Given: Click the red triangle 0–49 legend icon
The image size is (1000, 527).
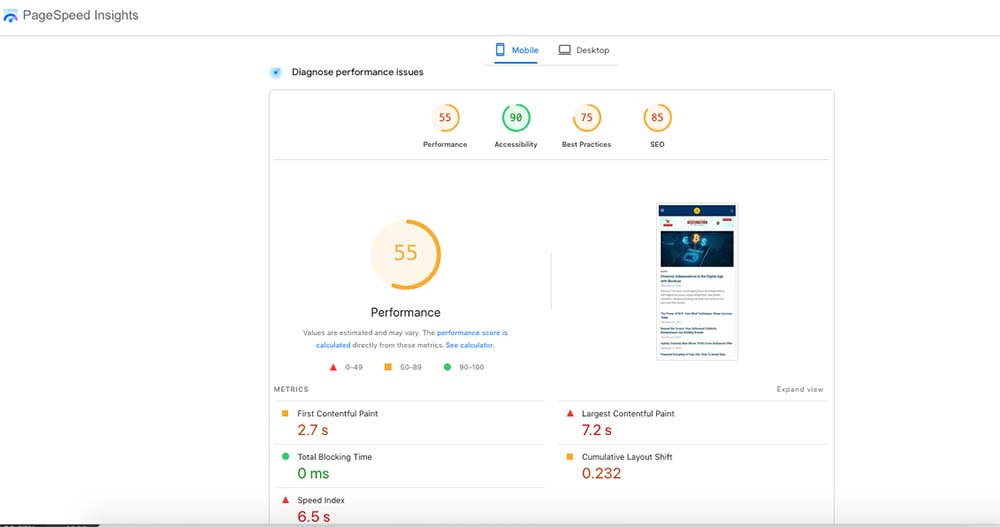Looking at the screenshot, I should [x=332, y=367].
